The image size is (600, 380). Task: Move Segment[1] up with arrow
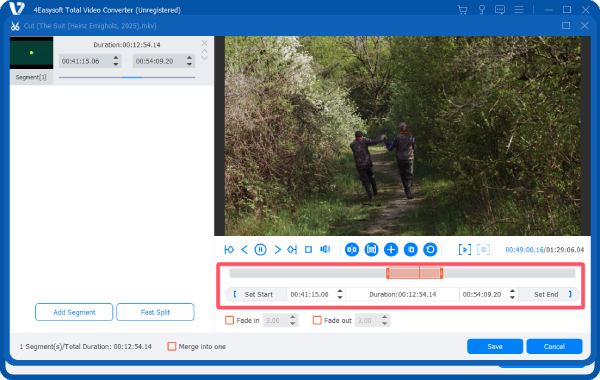coord(204,51)
